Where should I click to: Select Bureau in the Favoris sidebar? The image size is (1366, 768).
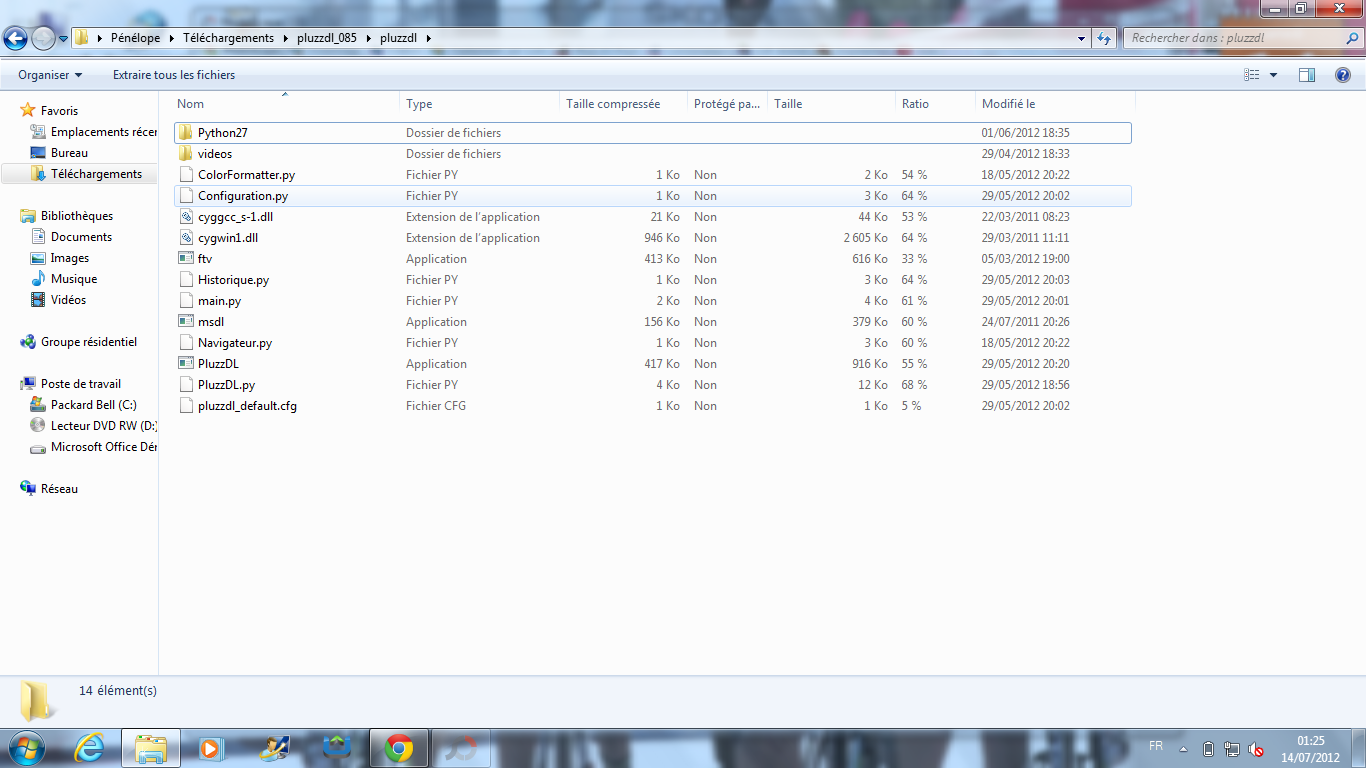tap(69, 153)
